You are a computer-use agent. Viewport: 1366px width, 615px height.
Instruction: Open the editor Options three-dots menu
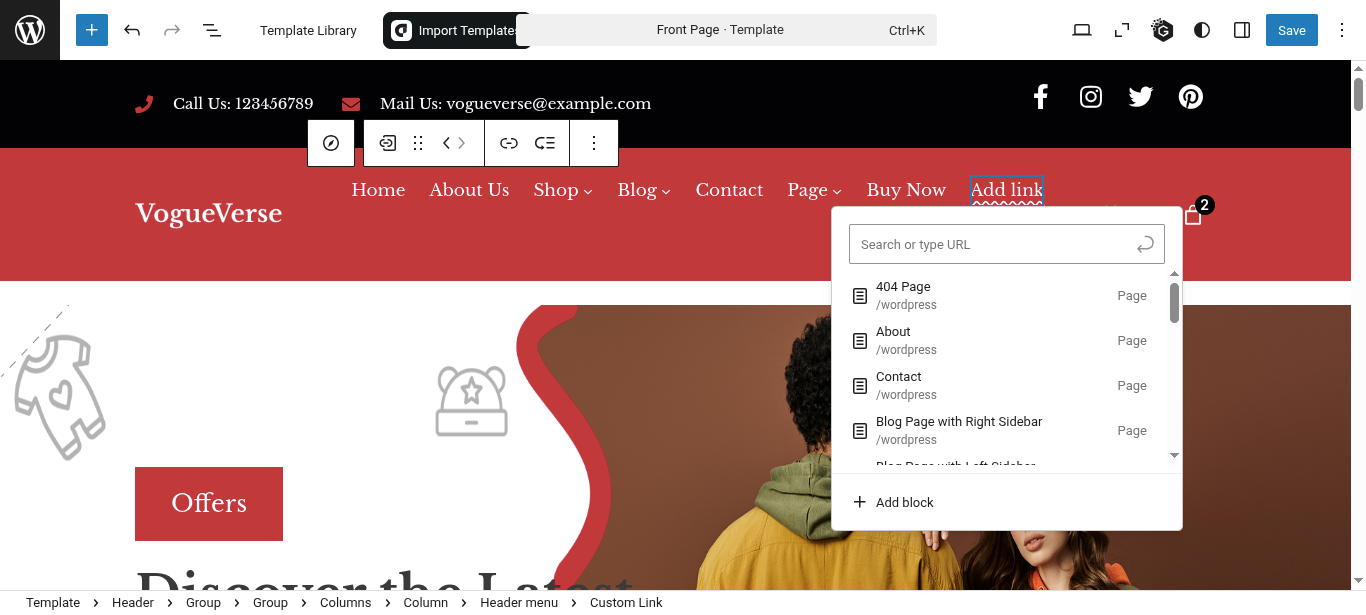point(1342,30)
